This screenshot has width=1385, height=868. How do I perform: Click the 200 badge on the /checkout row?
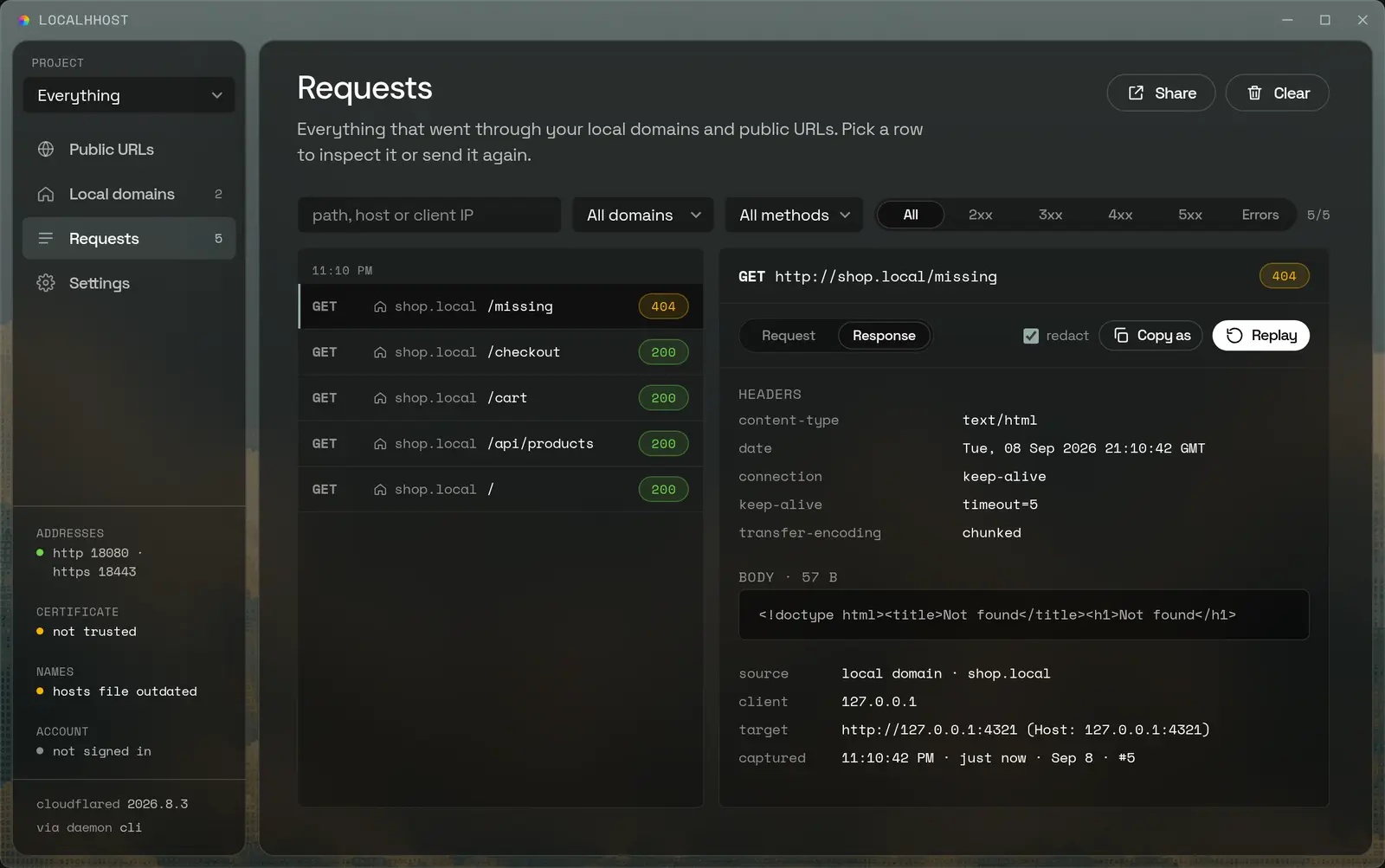point(663,352)
